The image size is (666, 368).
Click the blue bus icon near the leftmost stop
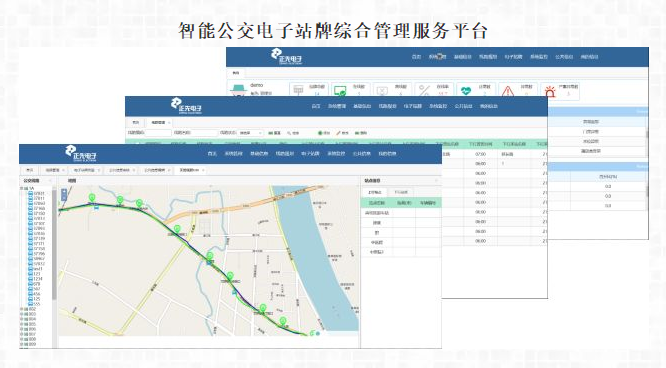[x=97, y=207]
